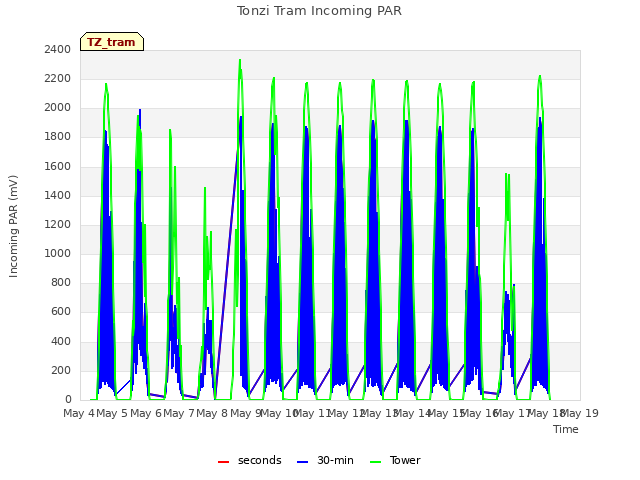Click the y-axis tick value 1000
Viewport: 640px width, 480px height.
58,253
